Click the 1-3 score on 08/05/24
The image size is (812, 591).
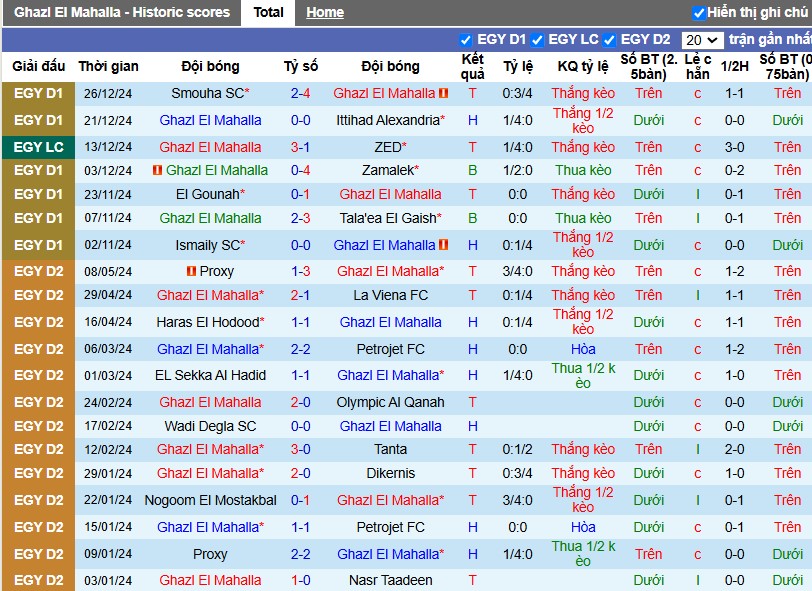[300, 271]
